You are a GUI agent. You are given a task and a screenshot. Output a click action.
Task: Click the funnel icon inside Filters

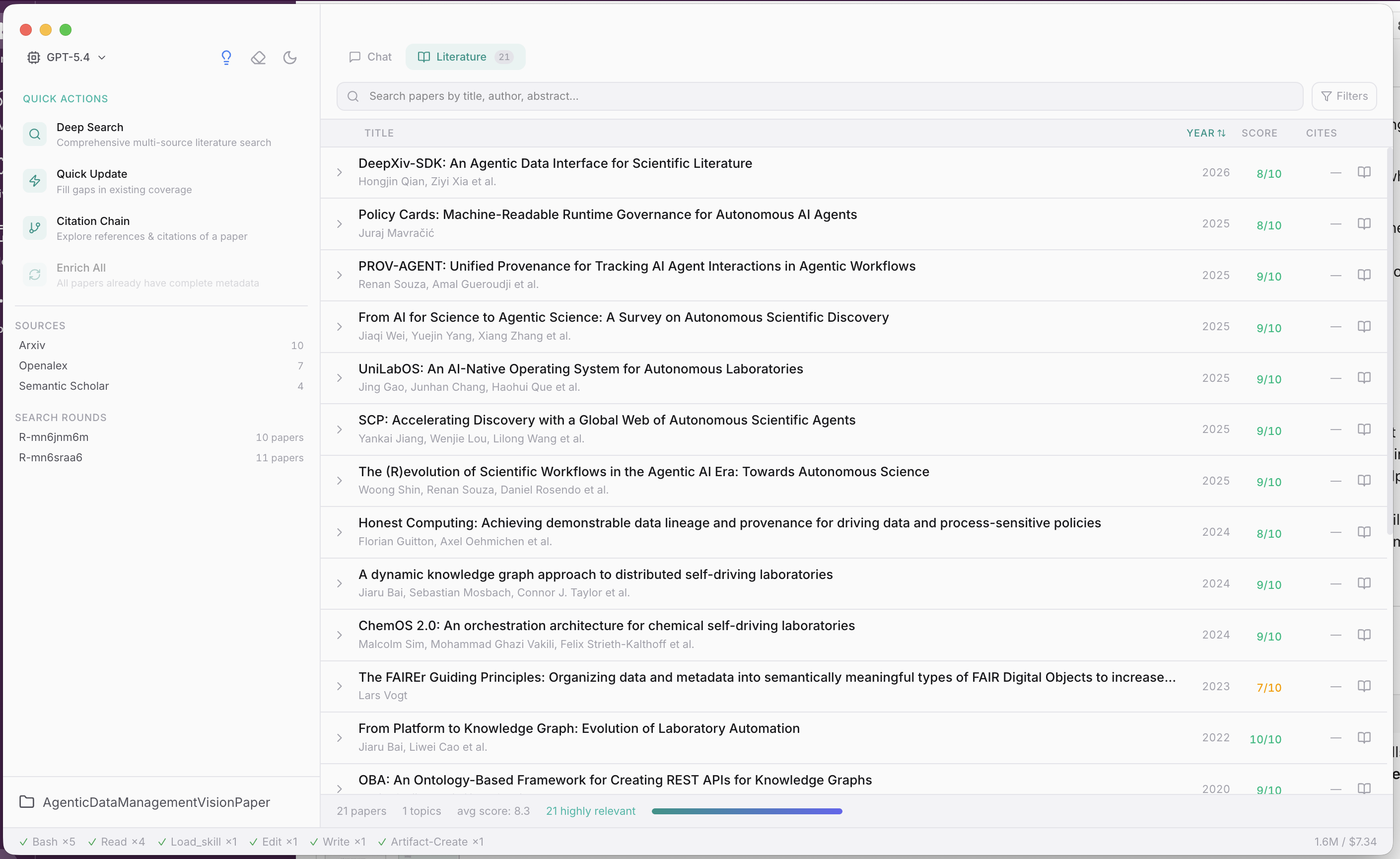[1326, 96]
